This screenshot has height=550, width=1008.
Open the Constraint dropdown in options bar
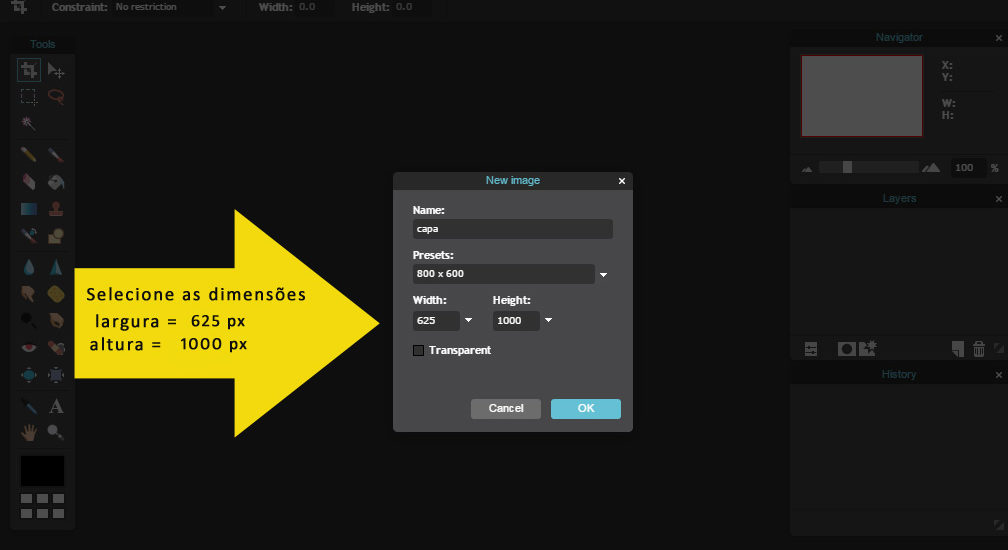[x=221, y=7]
